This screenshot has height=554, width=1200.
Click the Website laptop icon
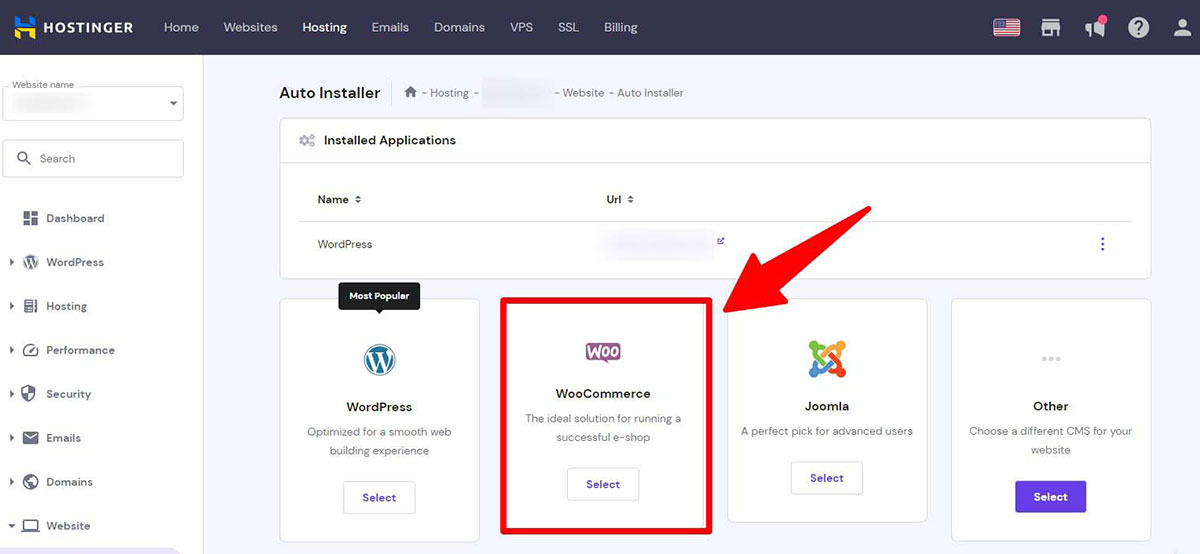pyautogui.click(x=30, y=526)
